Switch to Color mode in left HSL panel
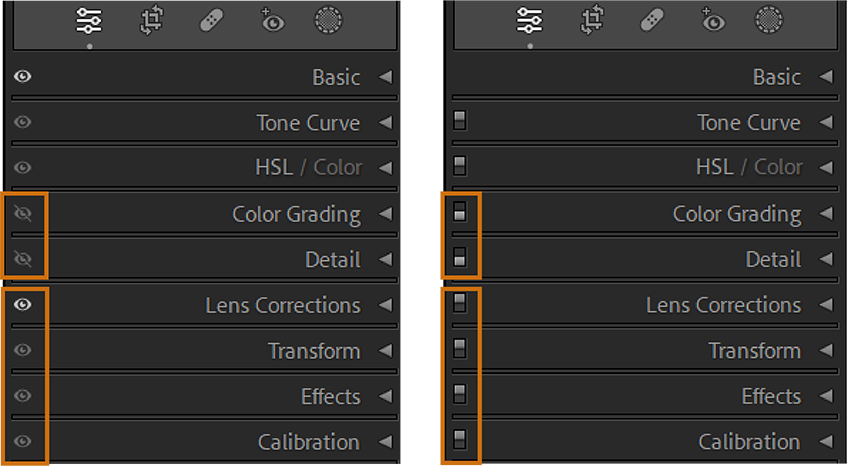847x466 pixels. tap(338, 167)
